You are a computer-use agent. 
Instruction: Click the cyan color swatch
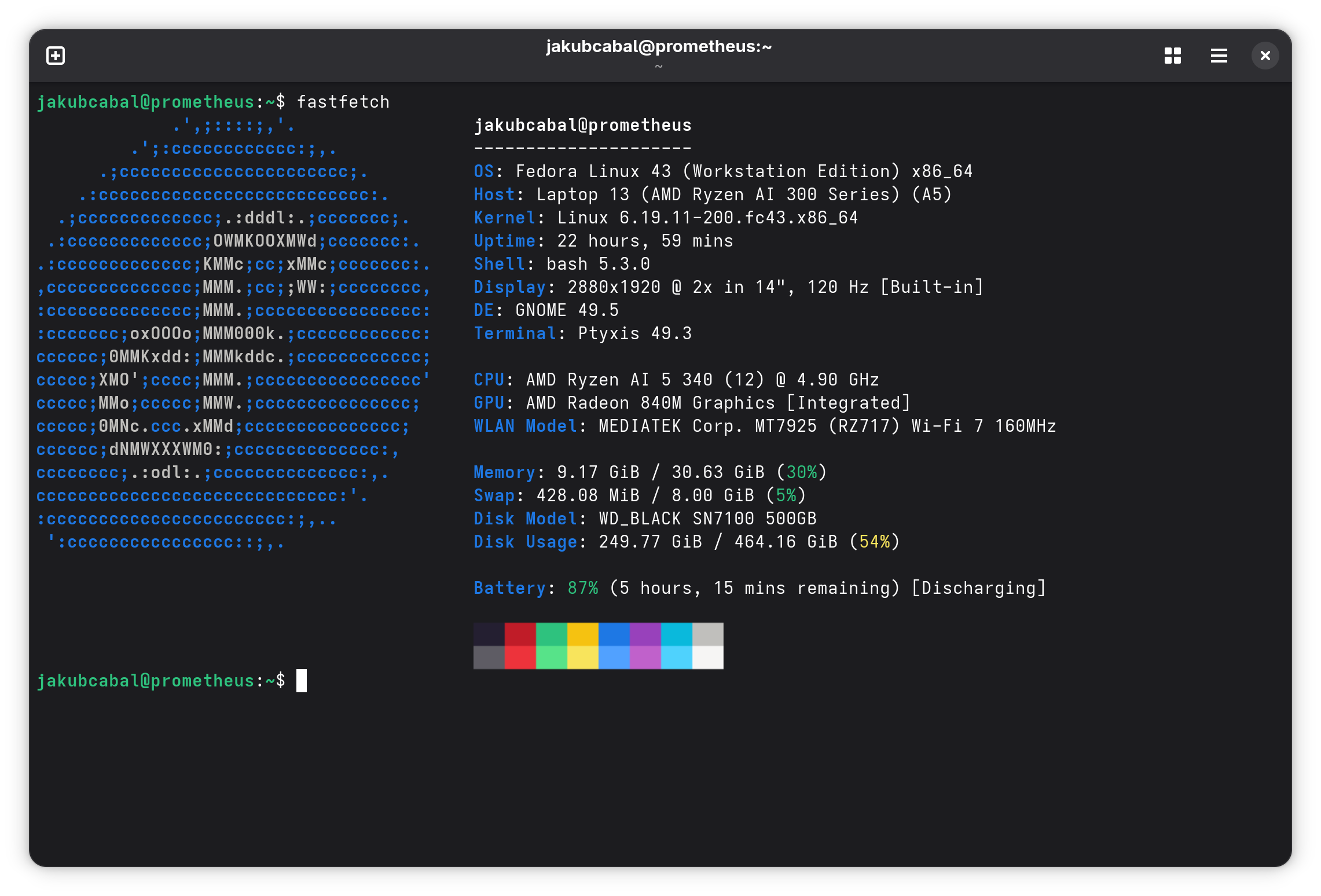tap(676, 645)
